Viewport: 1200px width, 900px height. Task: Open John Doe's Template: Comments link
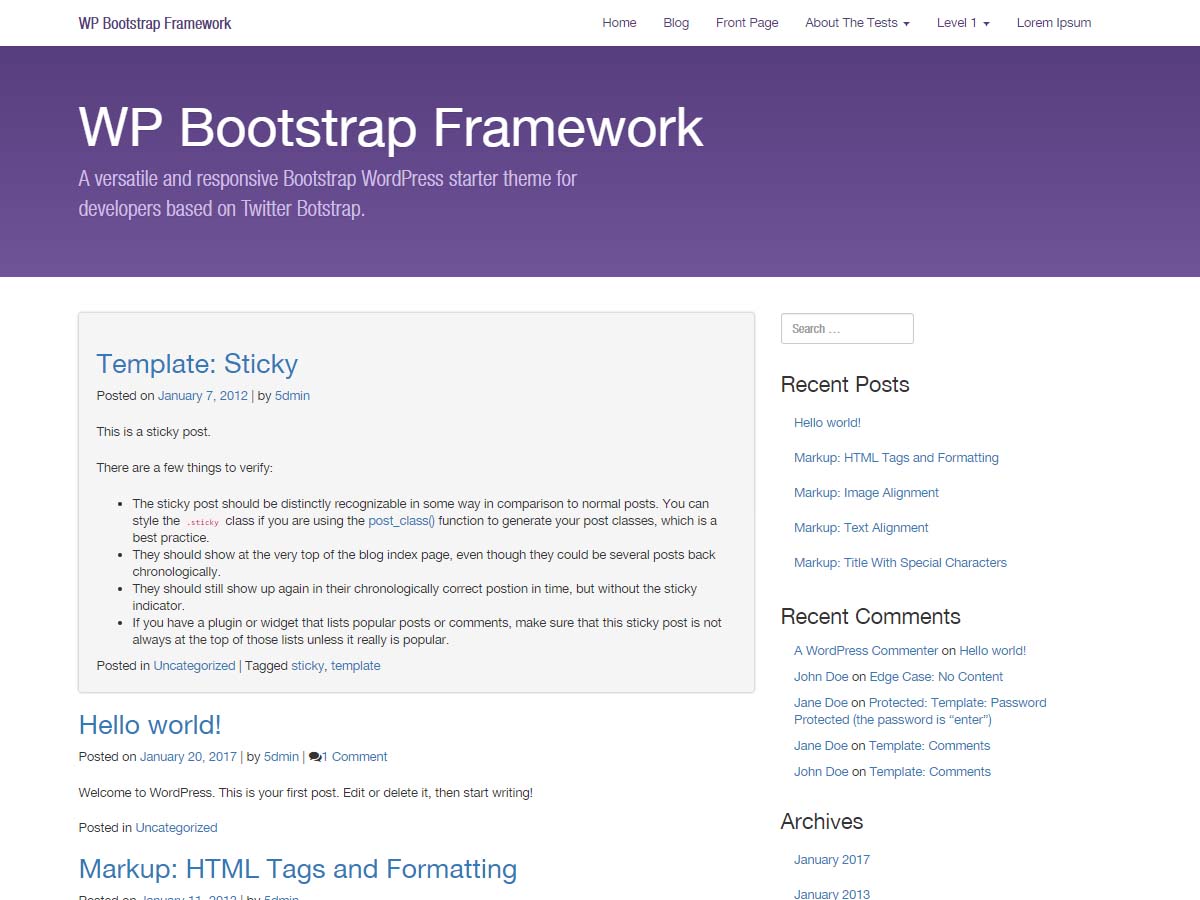(x=930, y=772)
